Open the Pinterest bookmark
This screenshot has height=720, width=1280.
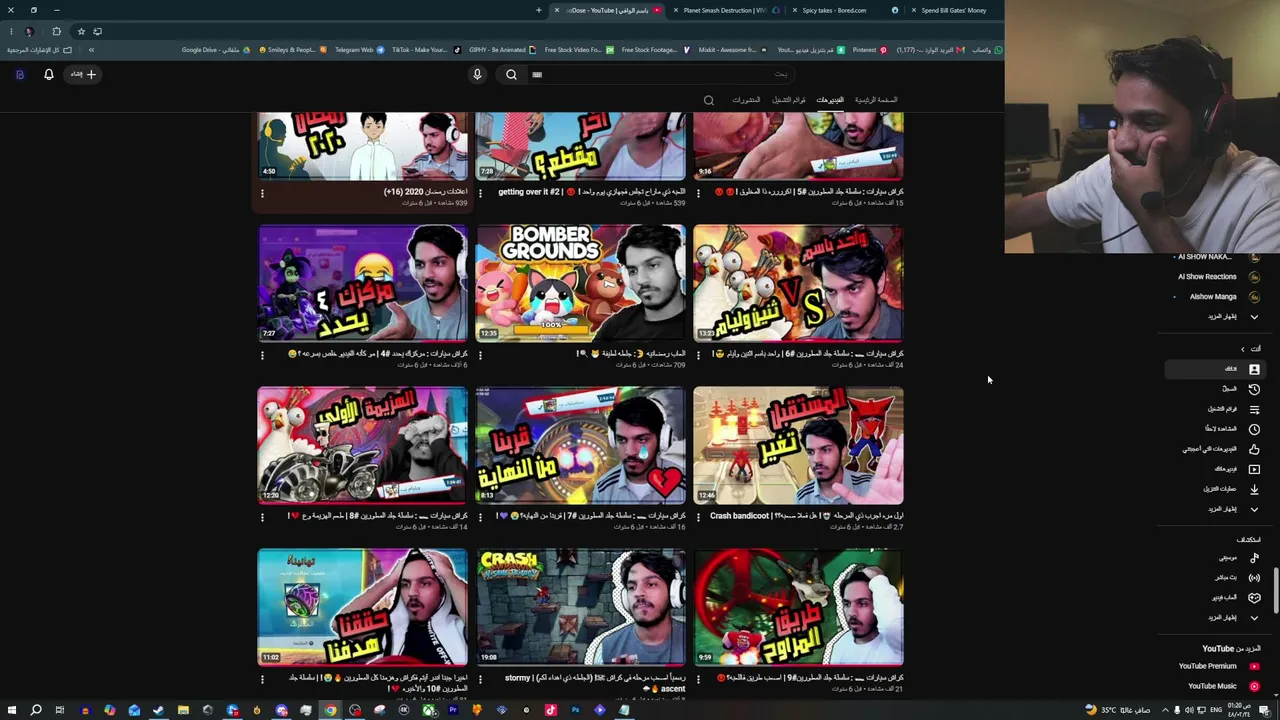click(869, 50)
